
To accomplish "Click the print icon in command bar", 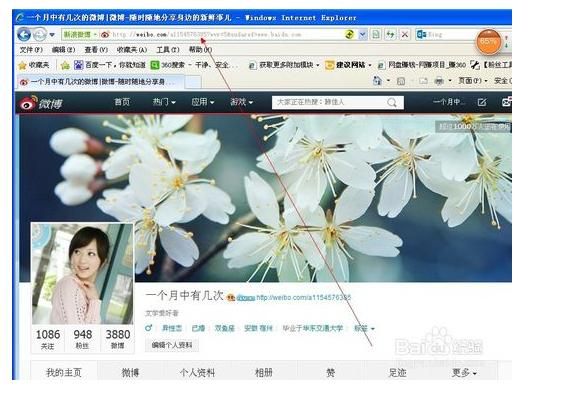I will click(x=439, y=81).
